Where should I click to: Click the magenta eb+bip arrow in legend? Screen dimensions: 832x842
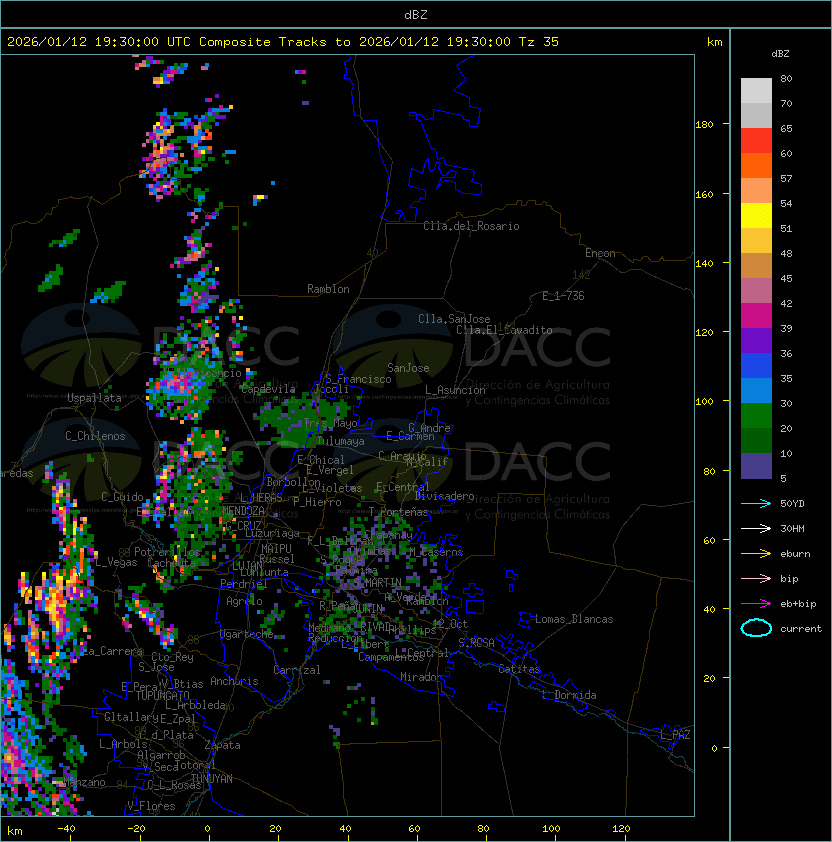[x=756, y=604]
